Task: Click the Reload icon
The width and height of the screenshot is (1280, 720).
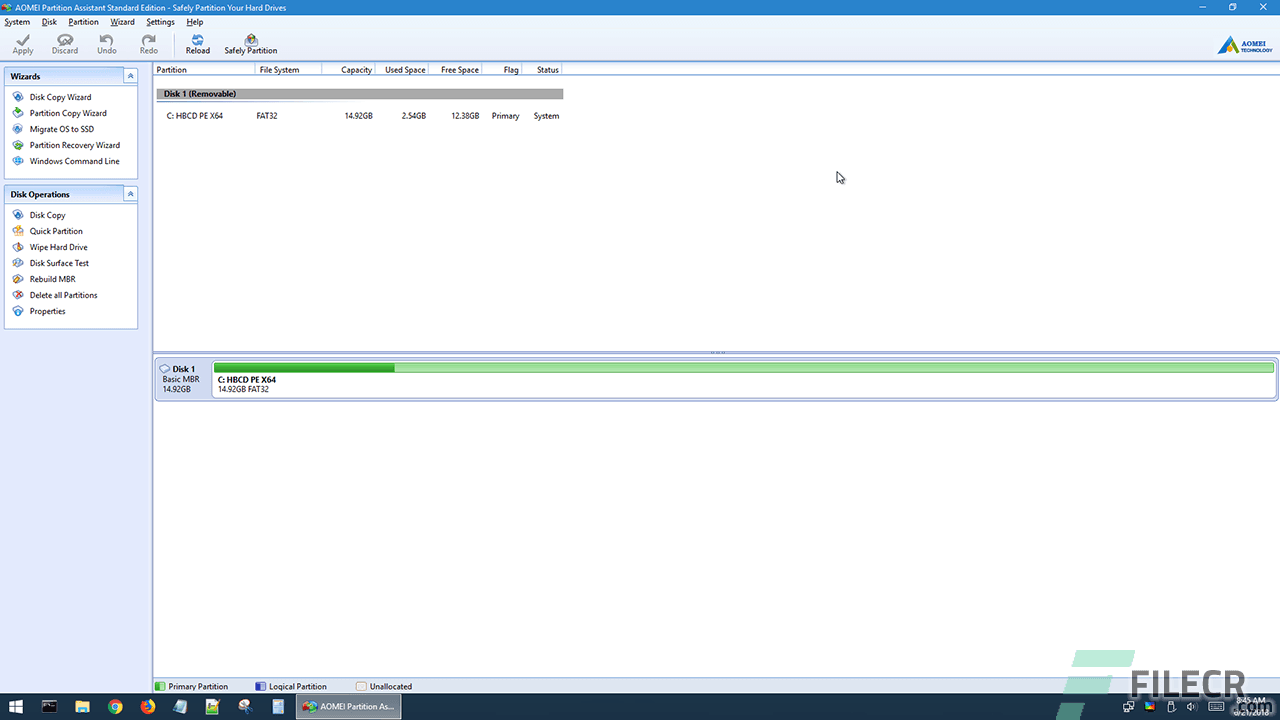Action: point(197,44)
